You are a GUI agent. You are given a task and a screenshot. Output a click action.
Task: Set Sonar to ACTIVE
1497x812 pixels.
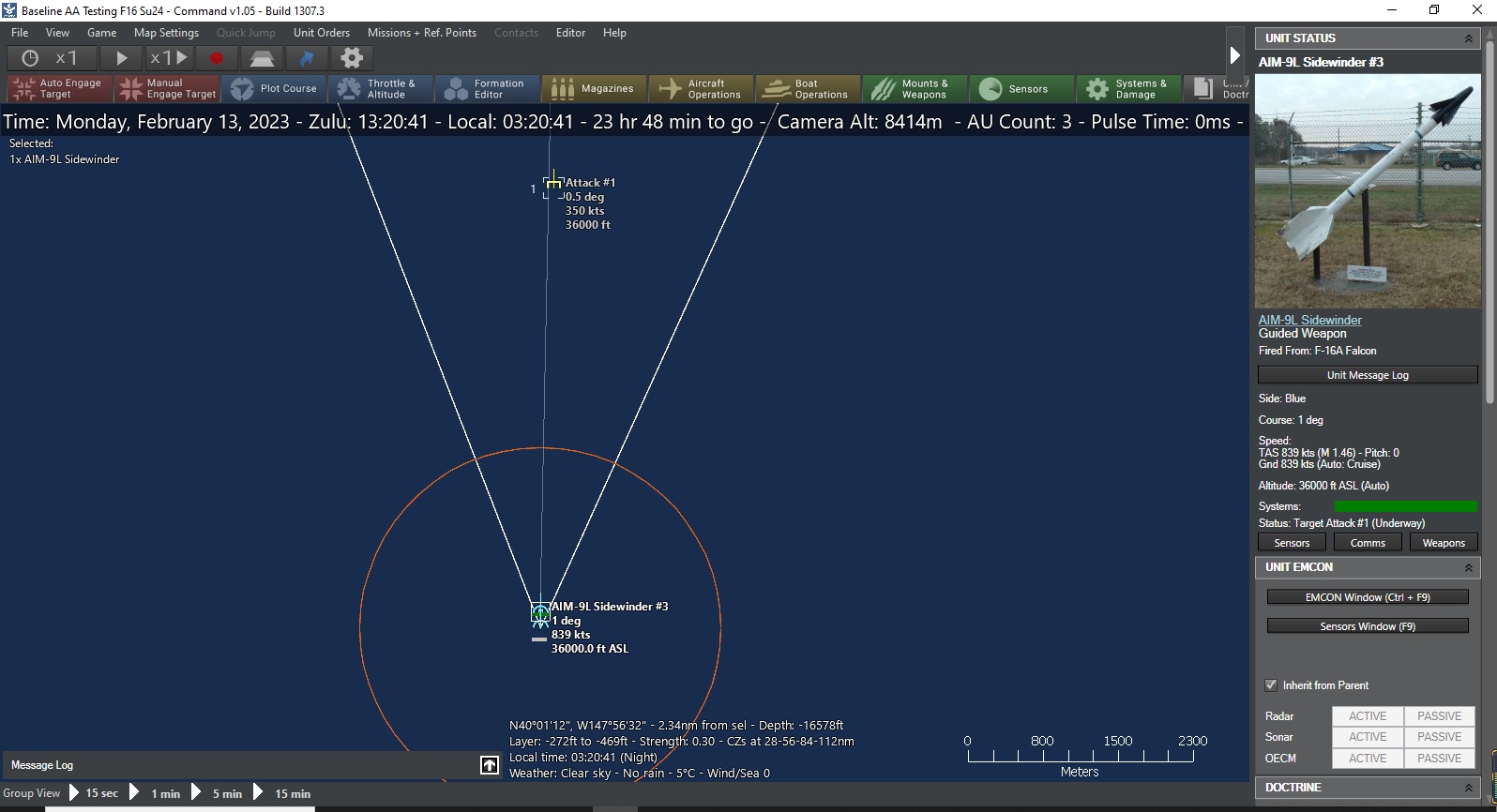[x=1368, y=737]
